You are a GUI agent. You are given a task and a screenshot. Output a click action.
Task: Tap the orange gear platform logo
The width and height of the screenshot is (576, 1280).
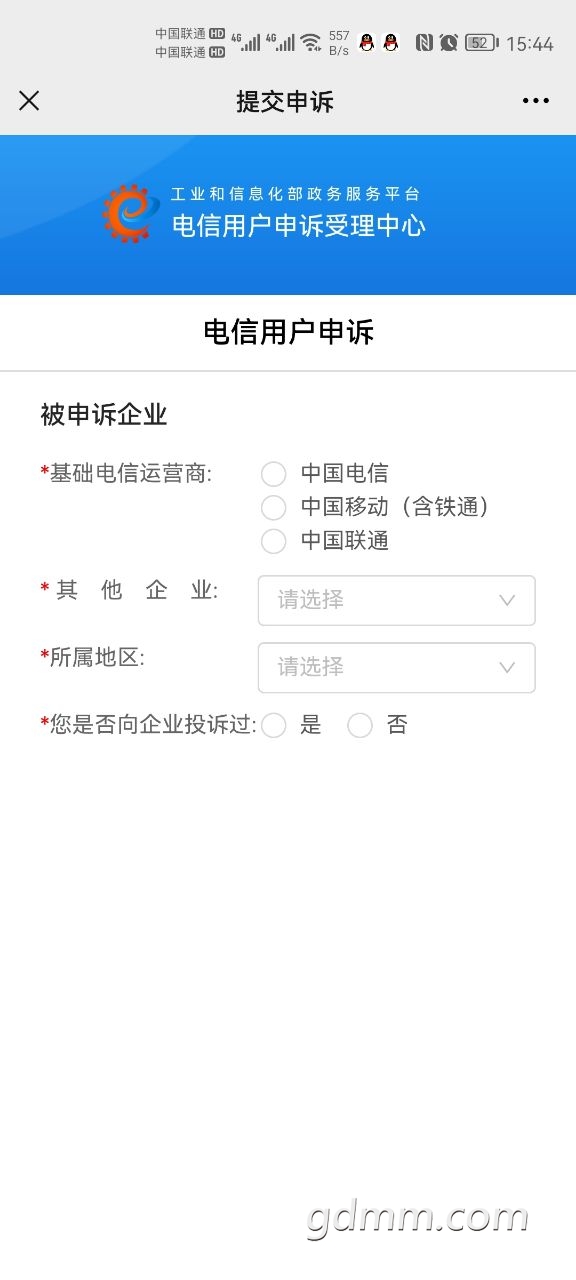127,213
